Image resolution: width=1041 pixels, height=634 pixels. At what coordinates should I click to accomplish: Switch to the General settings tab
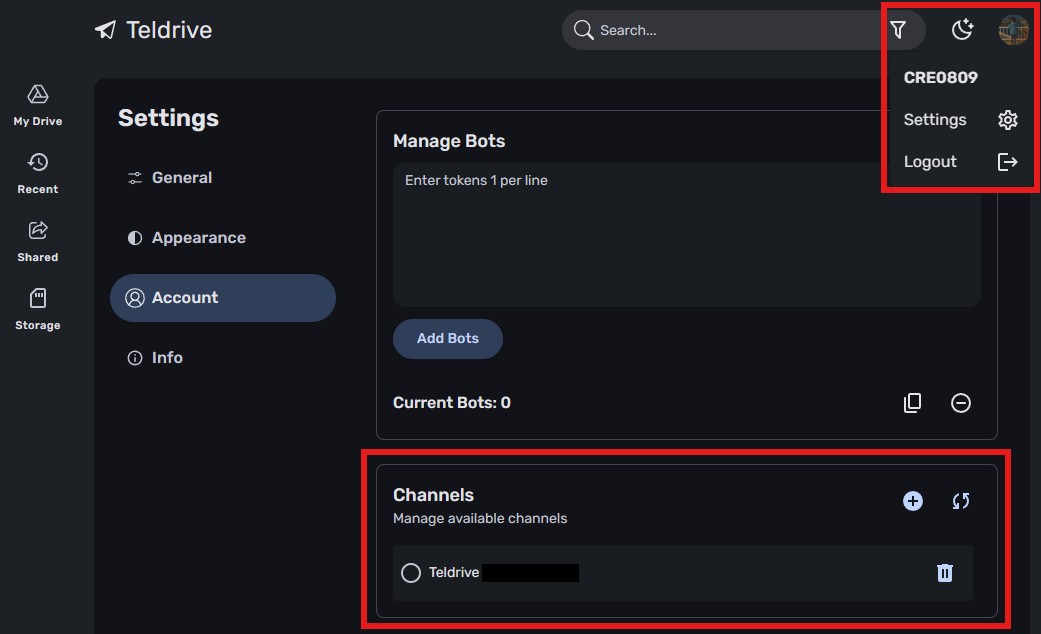182,177
